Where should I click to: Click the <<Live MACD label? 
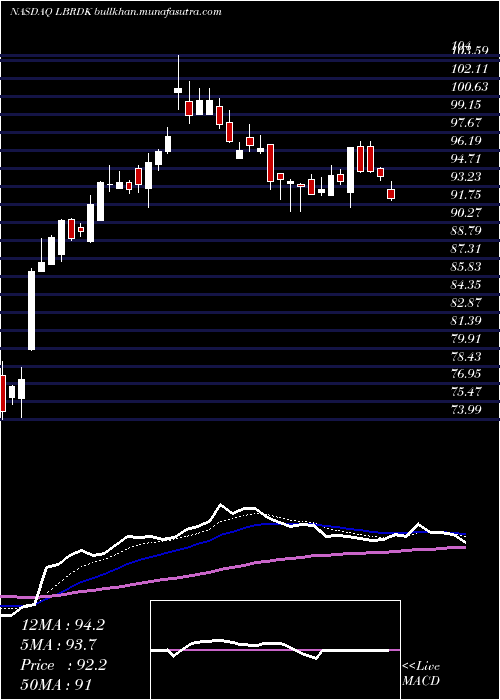tap(421, 674)
